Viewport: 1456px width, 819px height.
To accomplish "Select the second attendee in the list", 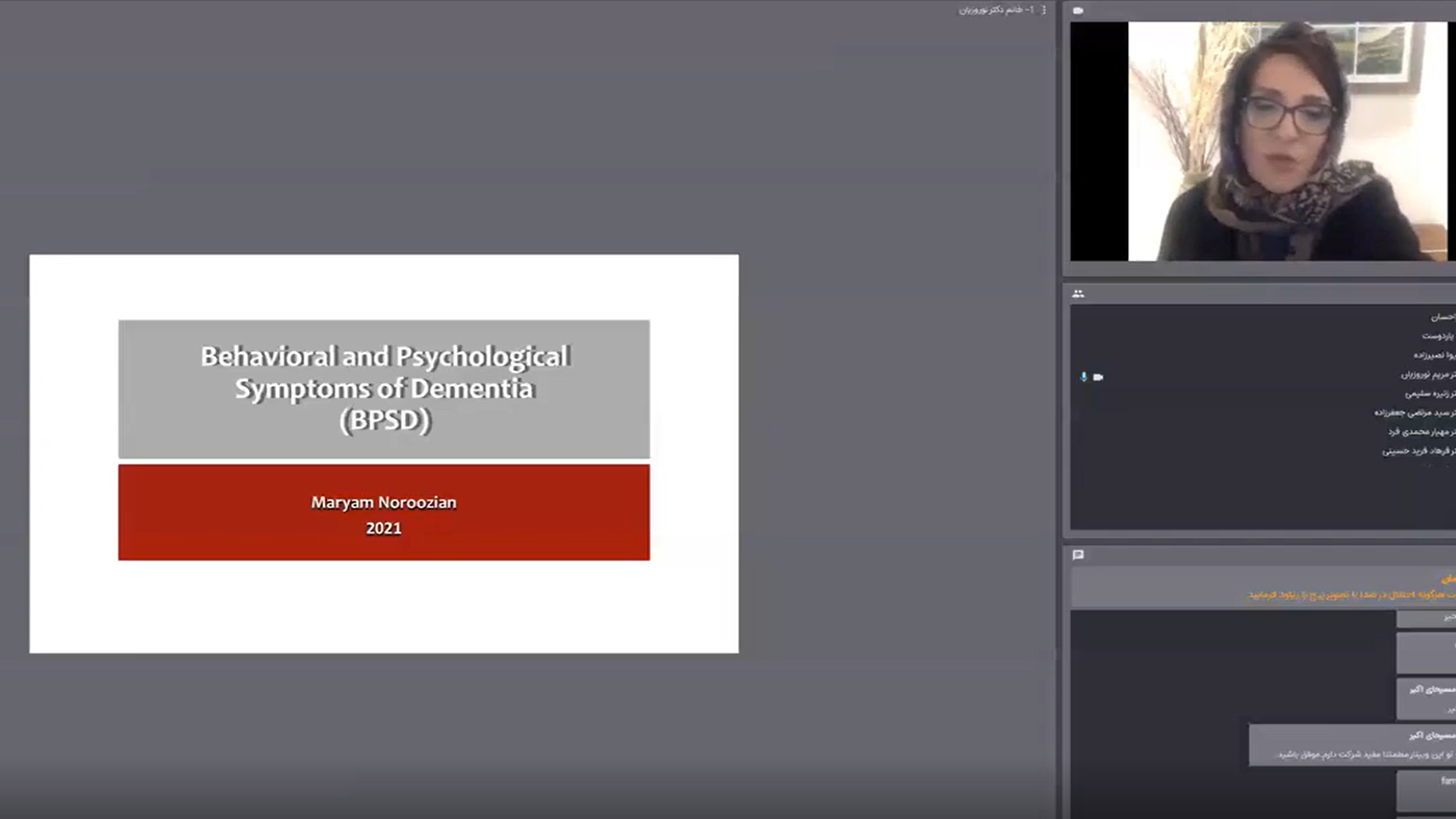I will click(x=1437, y=336).
